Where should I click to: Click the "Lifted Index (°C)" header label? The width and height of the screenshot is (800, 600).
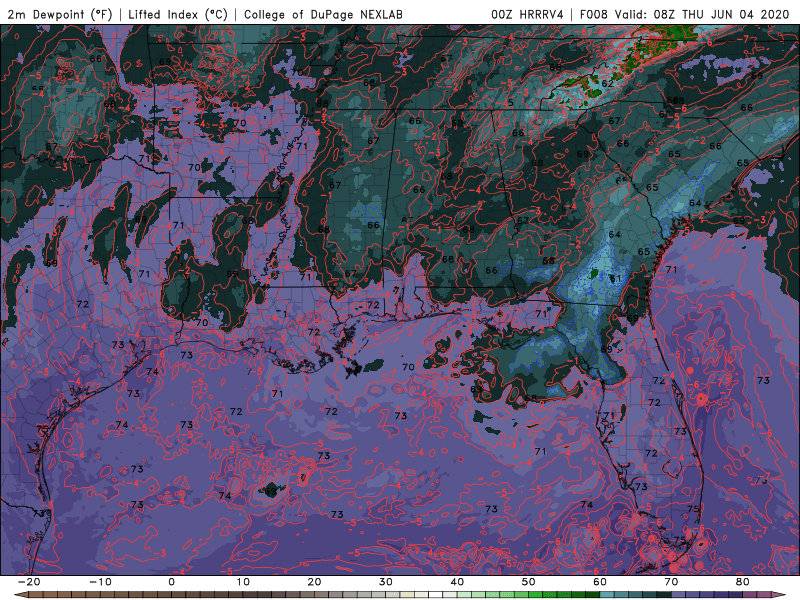178,14
